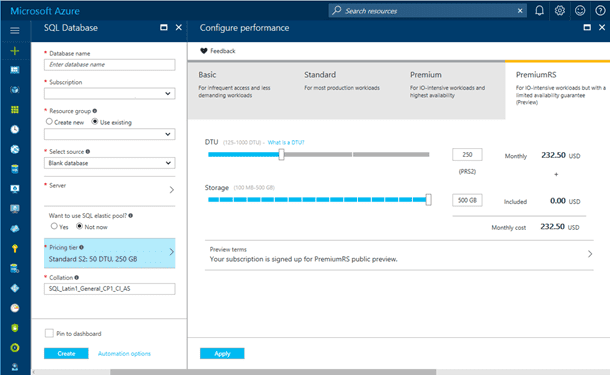Click the info icon next to Resource group
Image resolution: width=610 pixels, height=375 pixels.
tap(95, 111)
